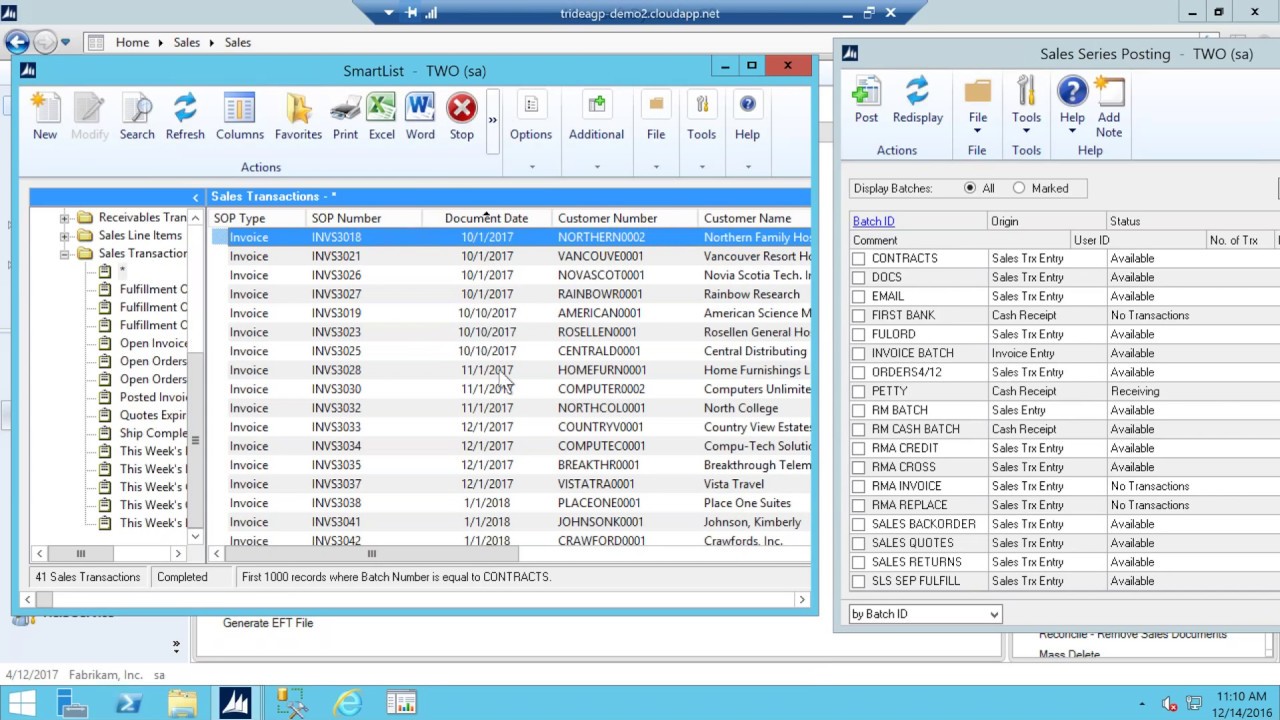
Task: Select the All display batches radio
Action: pos(970,188)
